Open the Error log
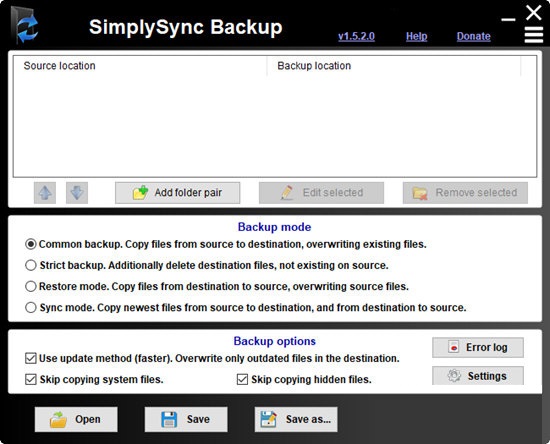Viewport: 550px width, 444px height. tap(478, 348)
